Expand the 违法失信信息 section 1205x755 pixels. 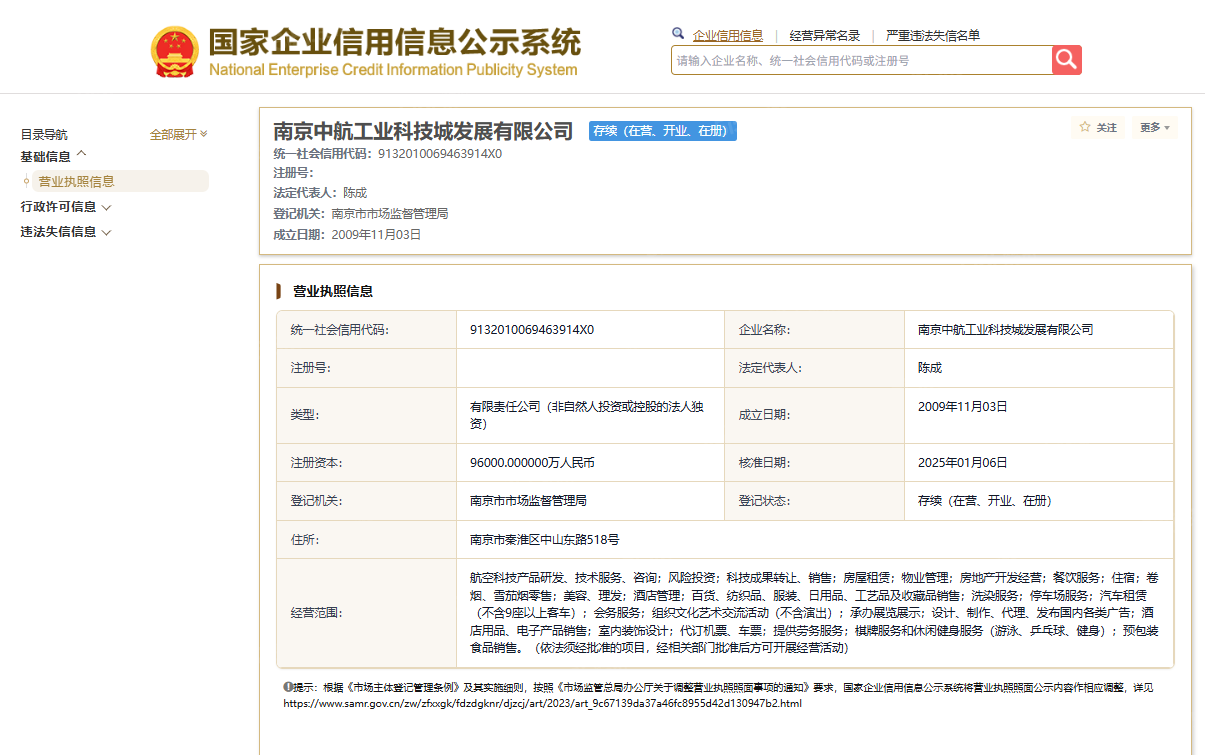(x=66, y=232)
